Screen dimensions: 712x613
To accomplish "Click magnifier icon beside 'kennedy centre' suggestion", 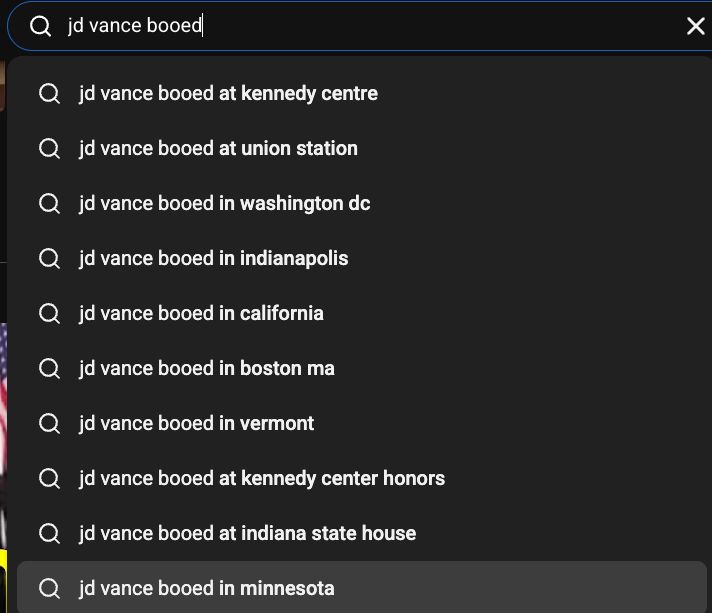I will tap(49, 94).
